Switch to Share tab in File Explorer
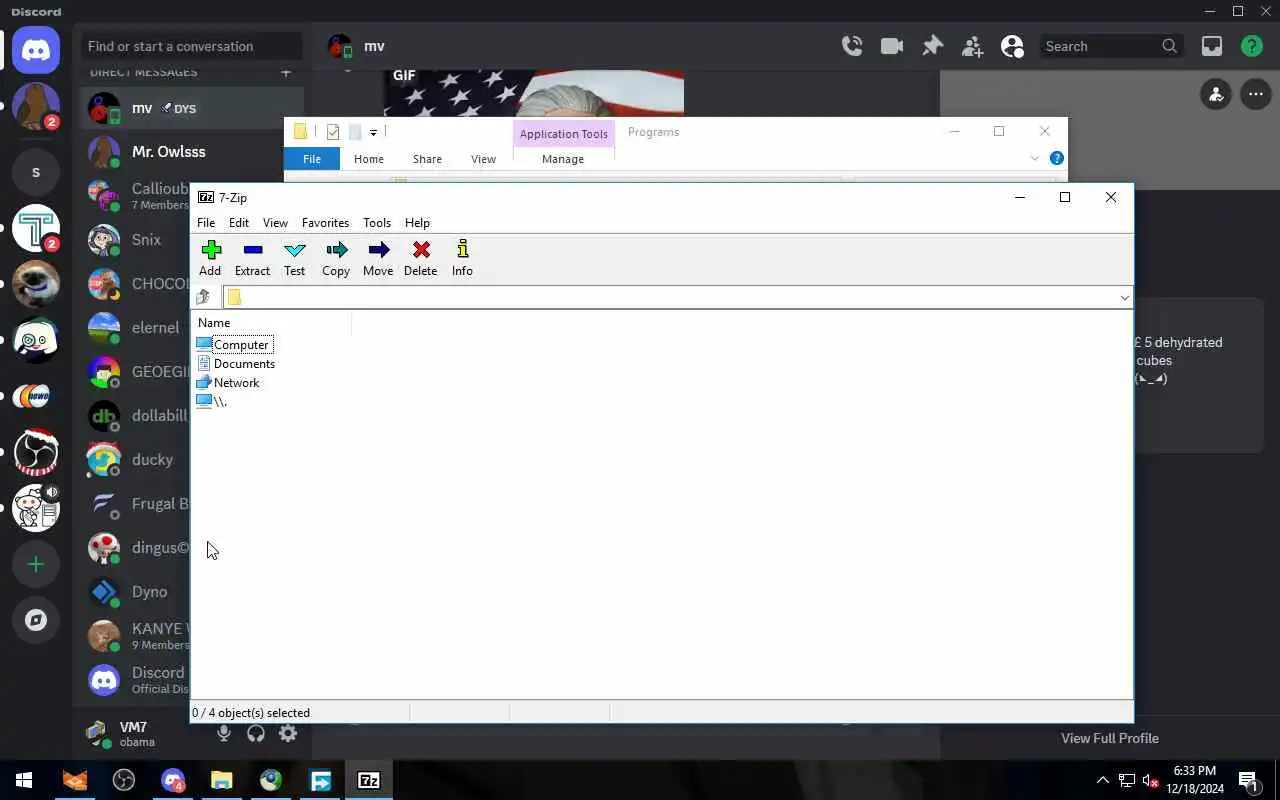This screenshot has height=800, width=1280. pos(427,159)
